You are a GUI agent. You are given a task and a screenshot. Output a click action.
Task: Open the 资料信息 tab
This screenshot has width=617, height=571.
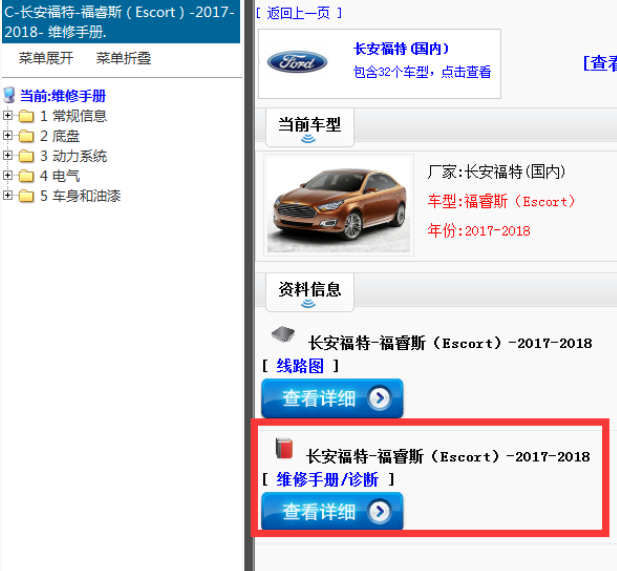coord(310,292)
